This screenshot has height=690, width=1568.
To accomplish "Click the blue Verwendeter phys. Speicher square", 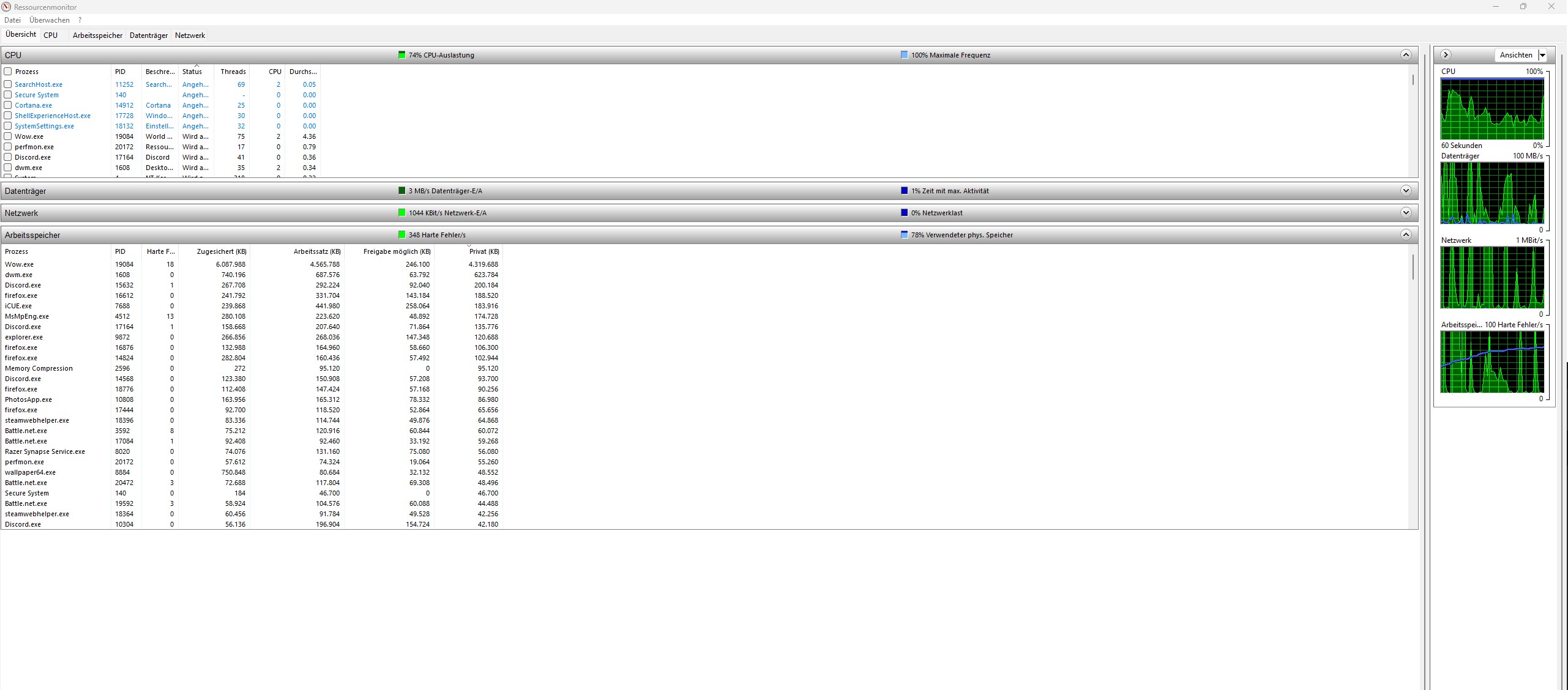I will pyautogui.click(x=905, y=235).
